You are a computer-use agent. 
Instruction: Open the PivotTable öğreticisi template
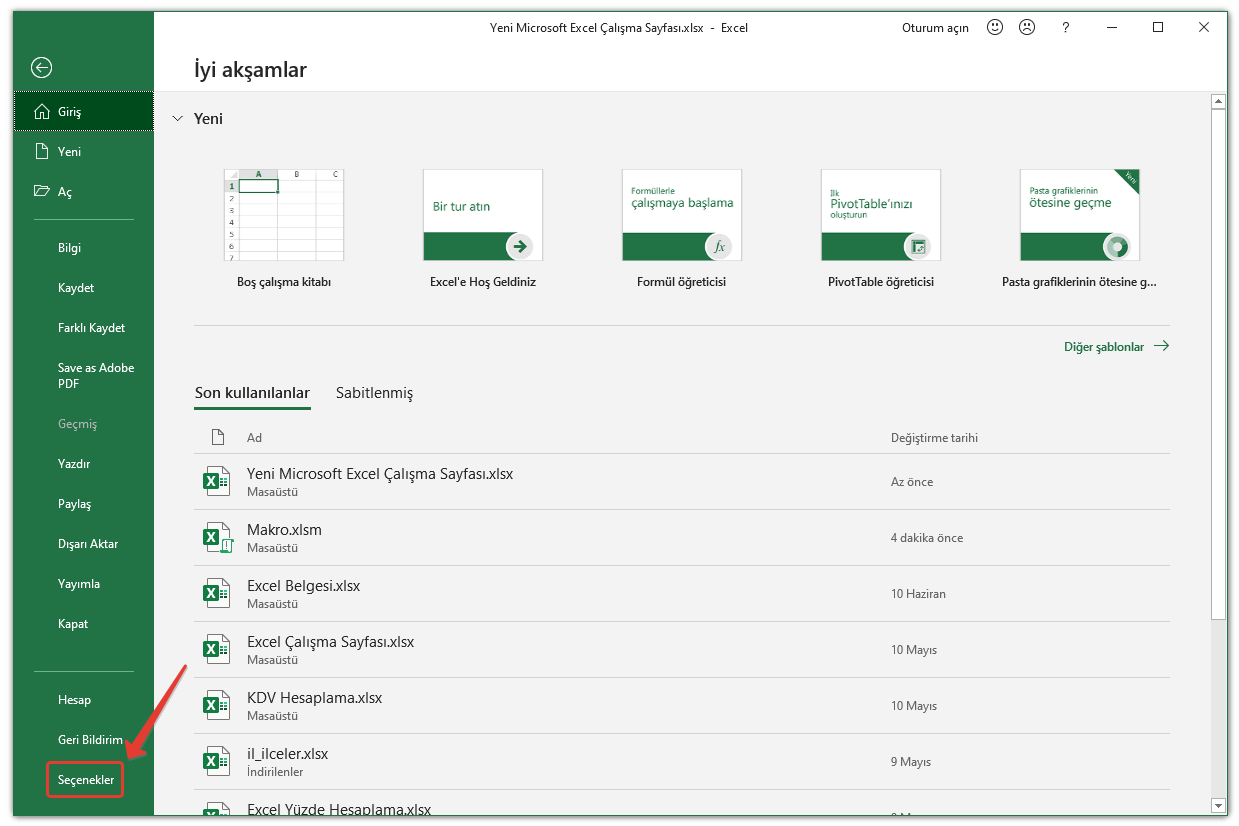[880, 215]
